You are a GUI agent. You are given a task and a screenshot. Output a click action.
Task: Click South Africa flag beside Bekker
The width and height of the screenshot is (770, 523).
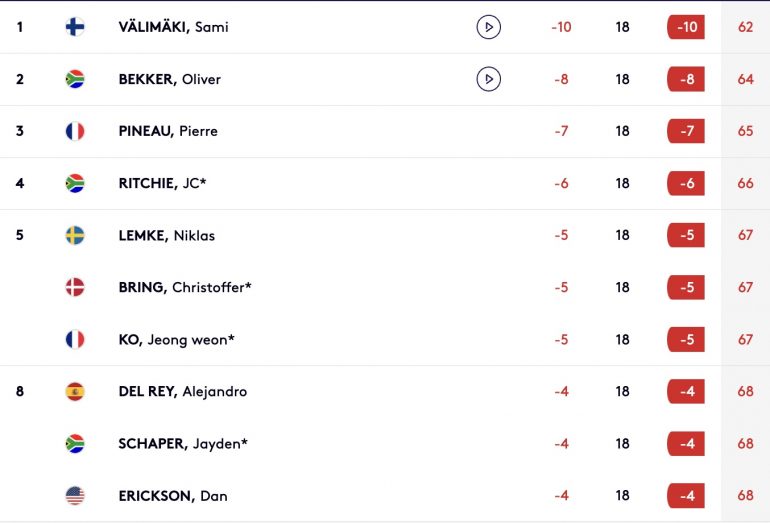75,79
